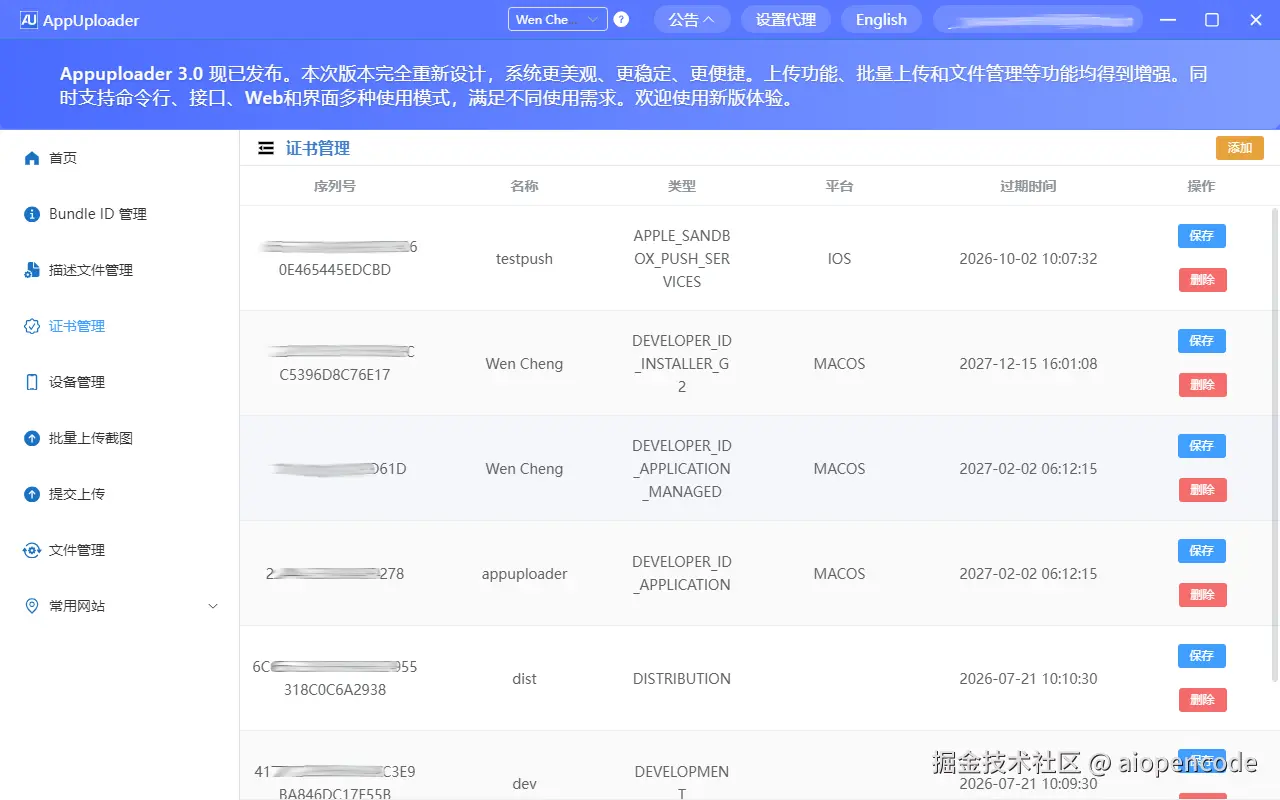Click the orange 添加 add certificate button
This screenshot has height=800, width=1280.
click(x=1239, y=147)
